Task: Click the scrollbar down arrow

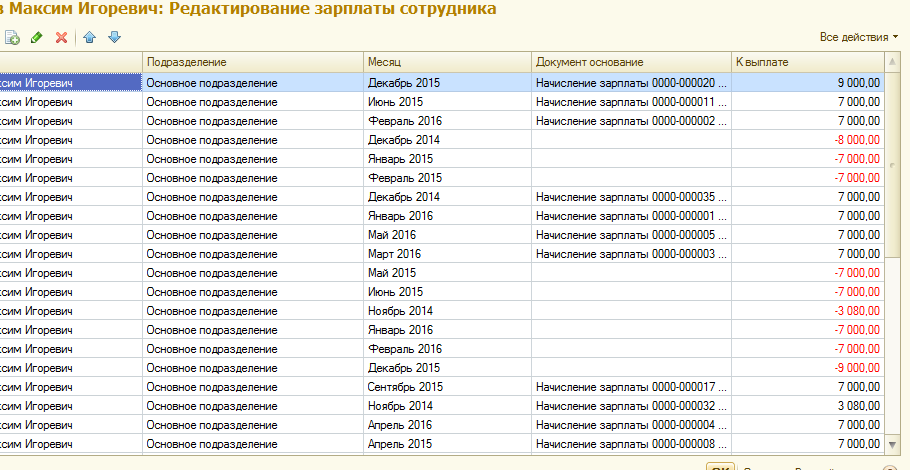Action: [x=893, y=442]
